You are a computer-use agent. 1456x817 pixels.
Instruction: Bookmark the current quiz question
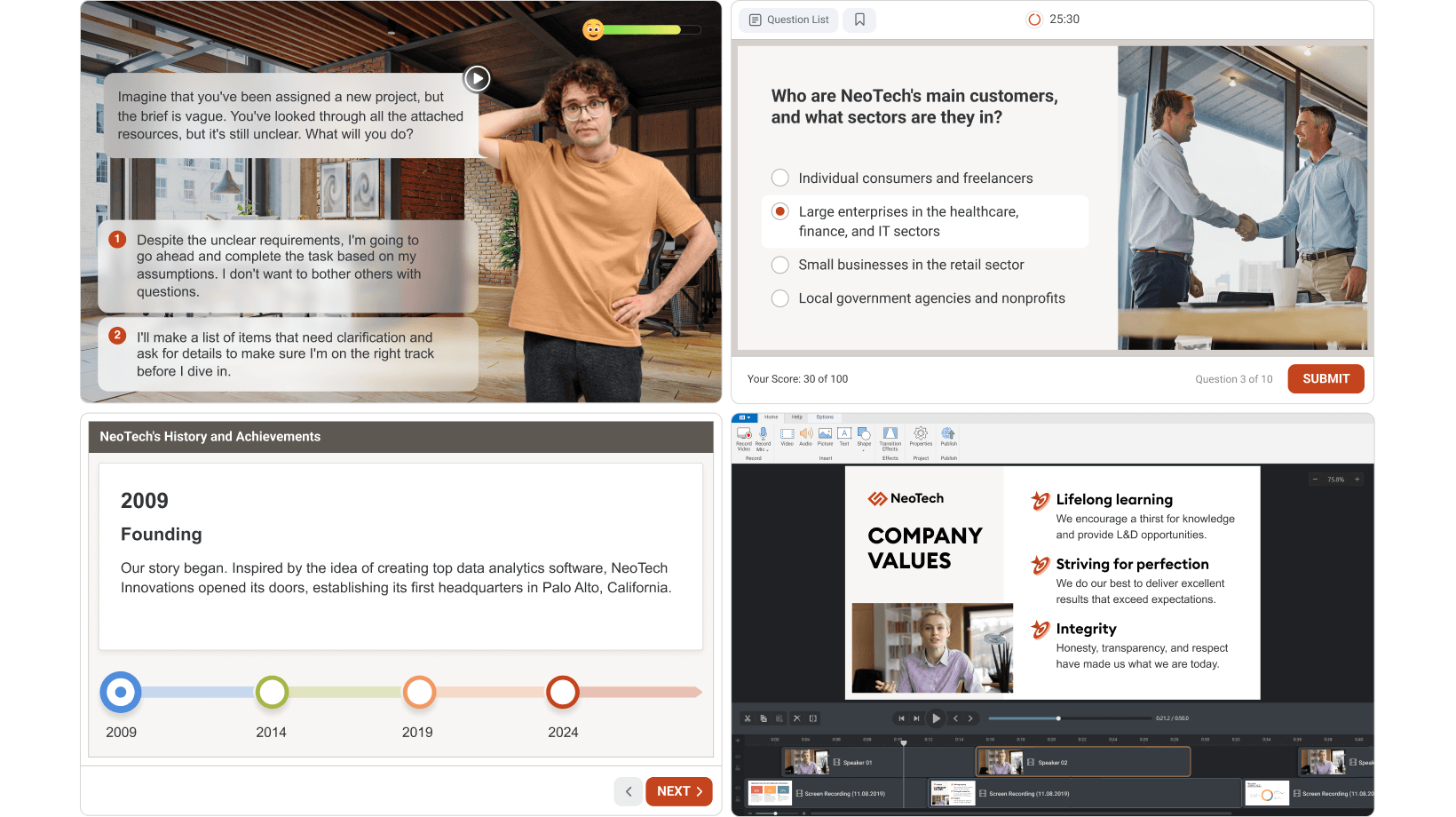(859, 20)
